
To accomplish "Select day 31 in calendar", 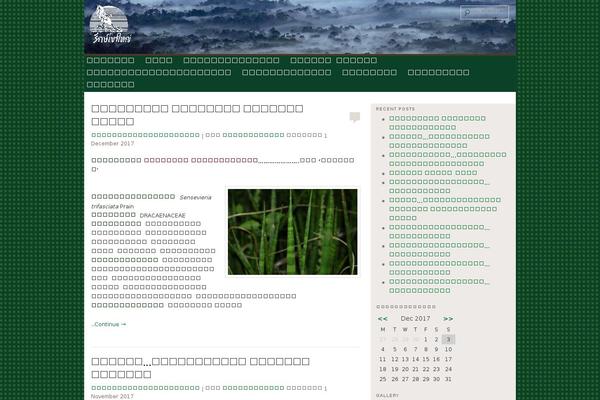I will pos(448,379).
